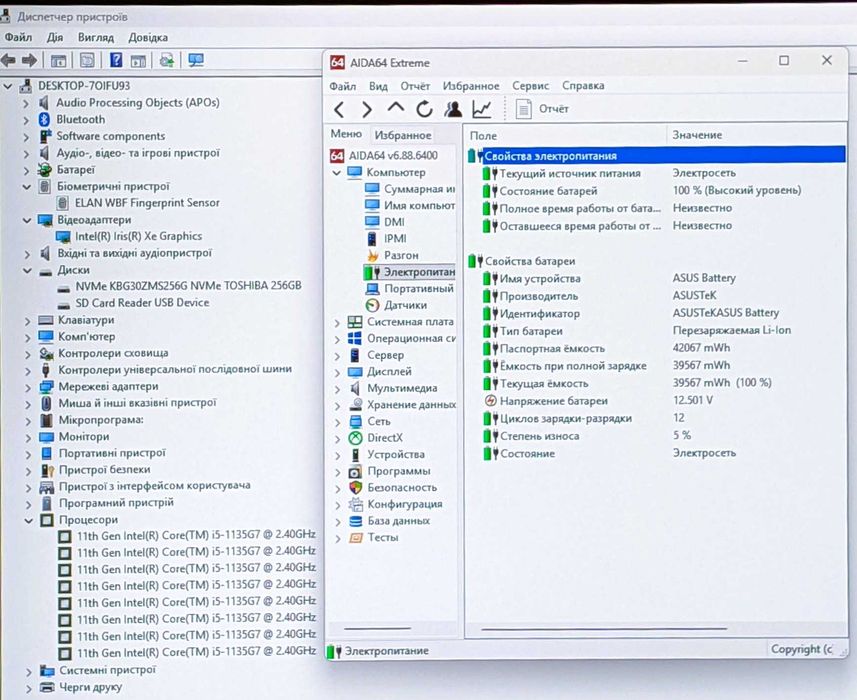Click the Отчёт report button in AIDA64 toolbar
The height and width of the screenshot is (700, 857).
pyautogui.click(x=542, y=109)
